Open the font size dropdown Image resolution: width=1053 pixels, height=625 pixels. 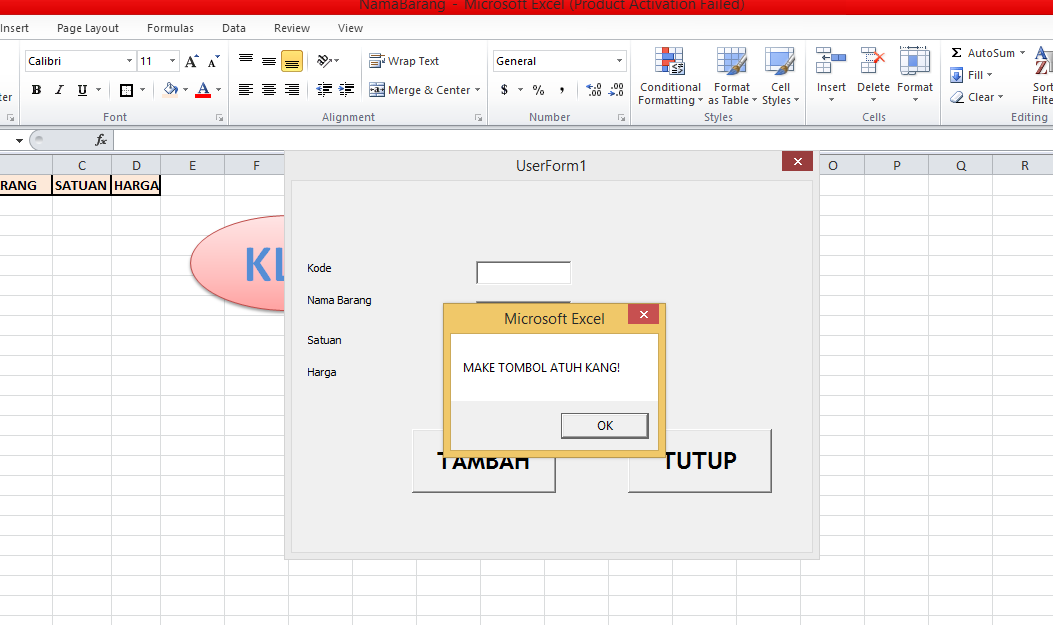170,60
